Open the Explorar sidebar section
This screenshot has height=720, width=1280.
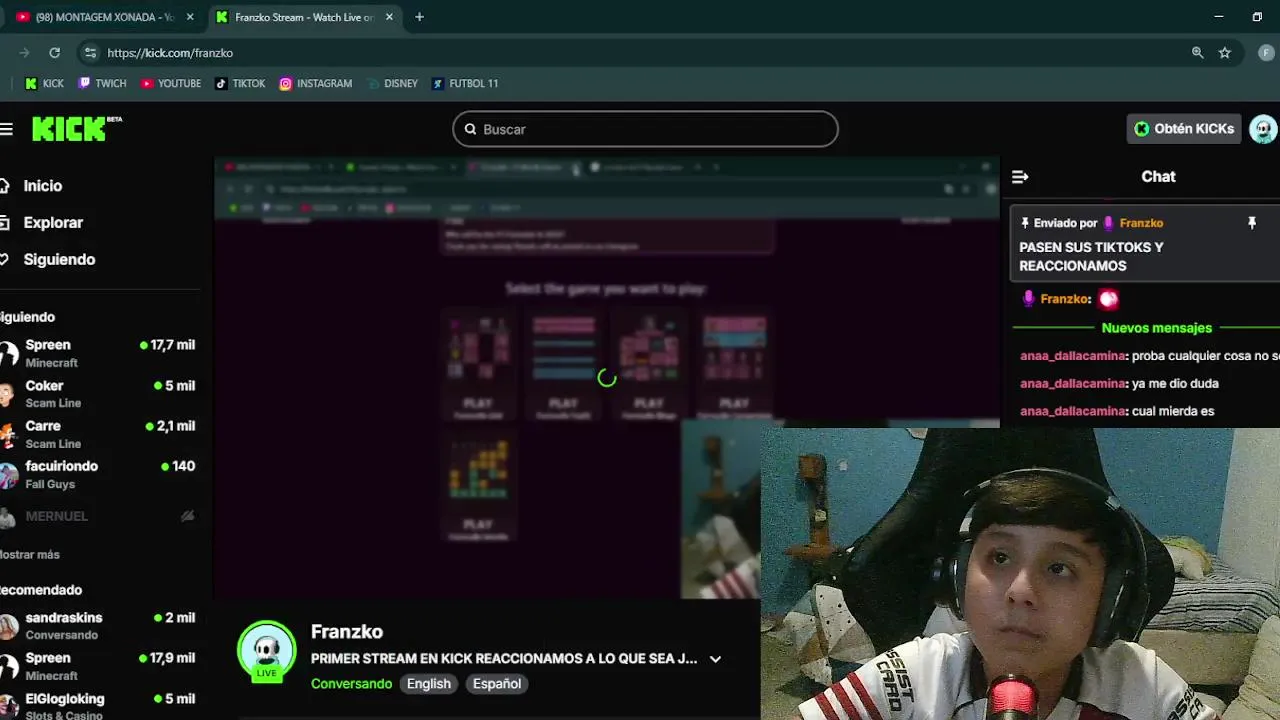[53, 223]
